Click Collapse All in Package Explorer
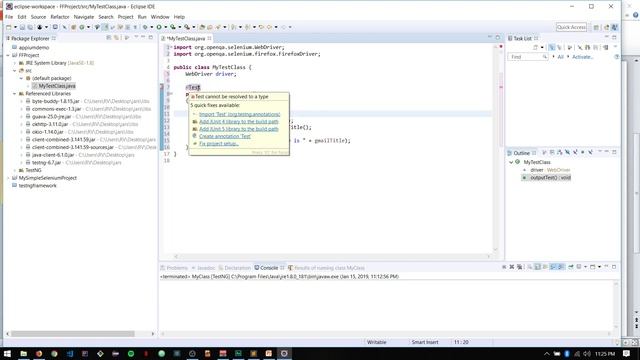640x360 pixels. pos(109,38)
